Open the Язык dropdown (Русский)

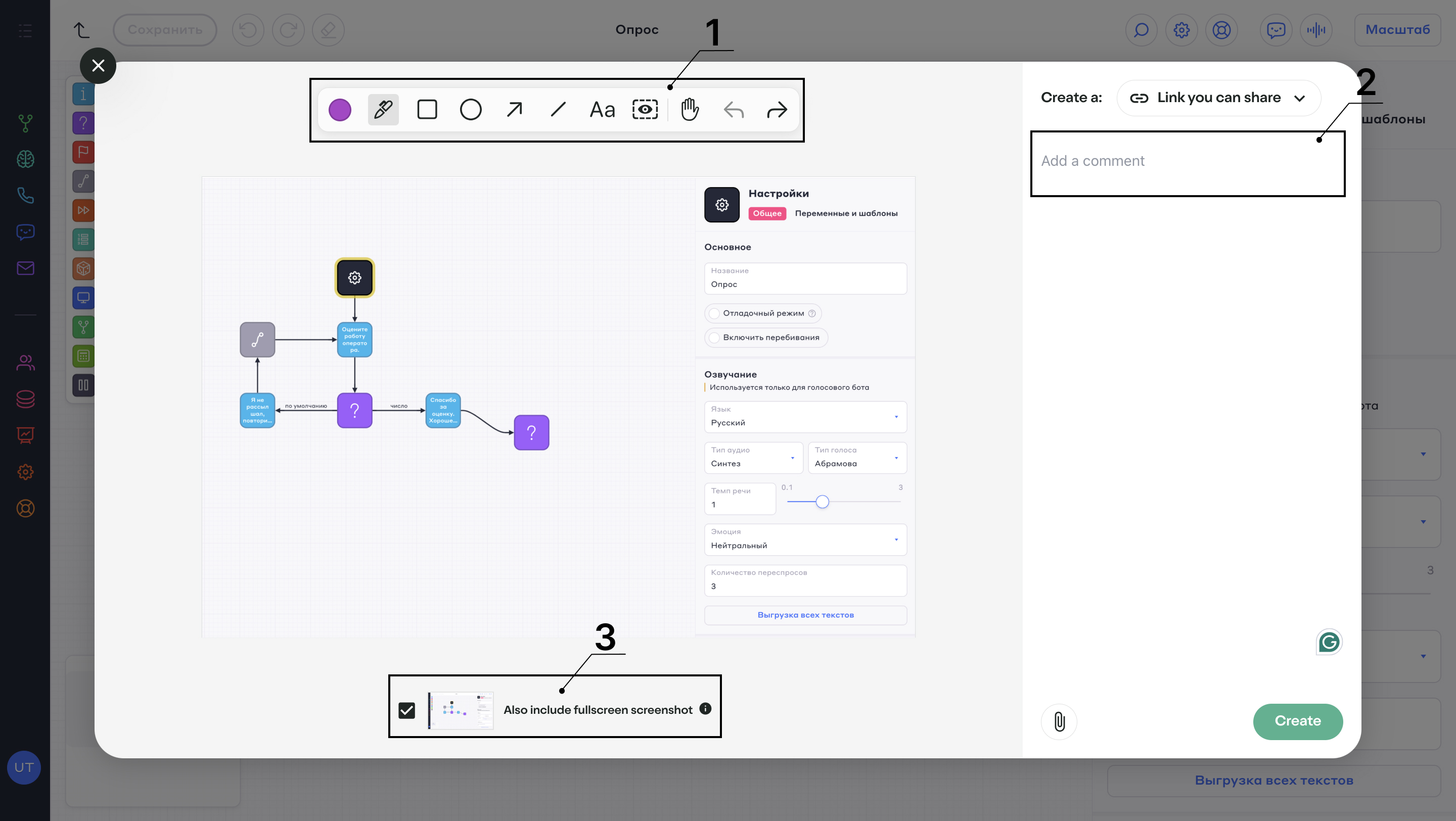click(x=805, y=417)
